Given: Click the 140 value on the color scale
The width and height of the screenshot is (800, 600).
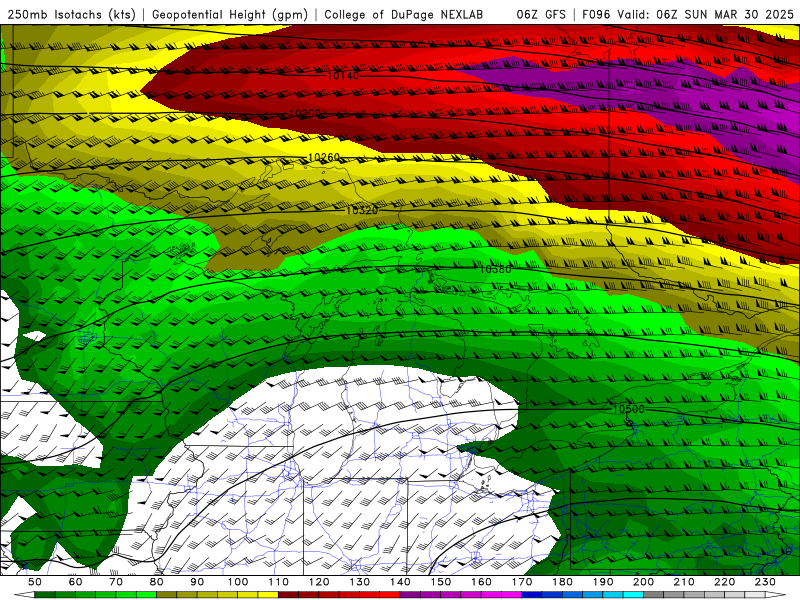Looking at the screenshot, I should [400, 582].
